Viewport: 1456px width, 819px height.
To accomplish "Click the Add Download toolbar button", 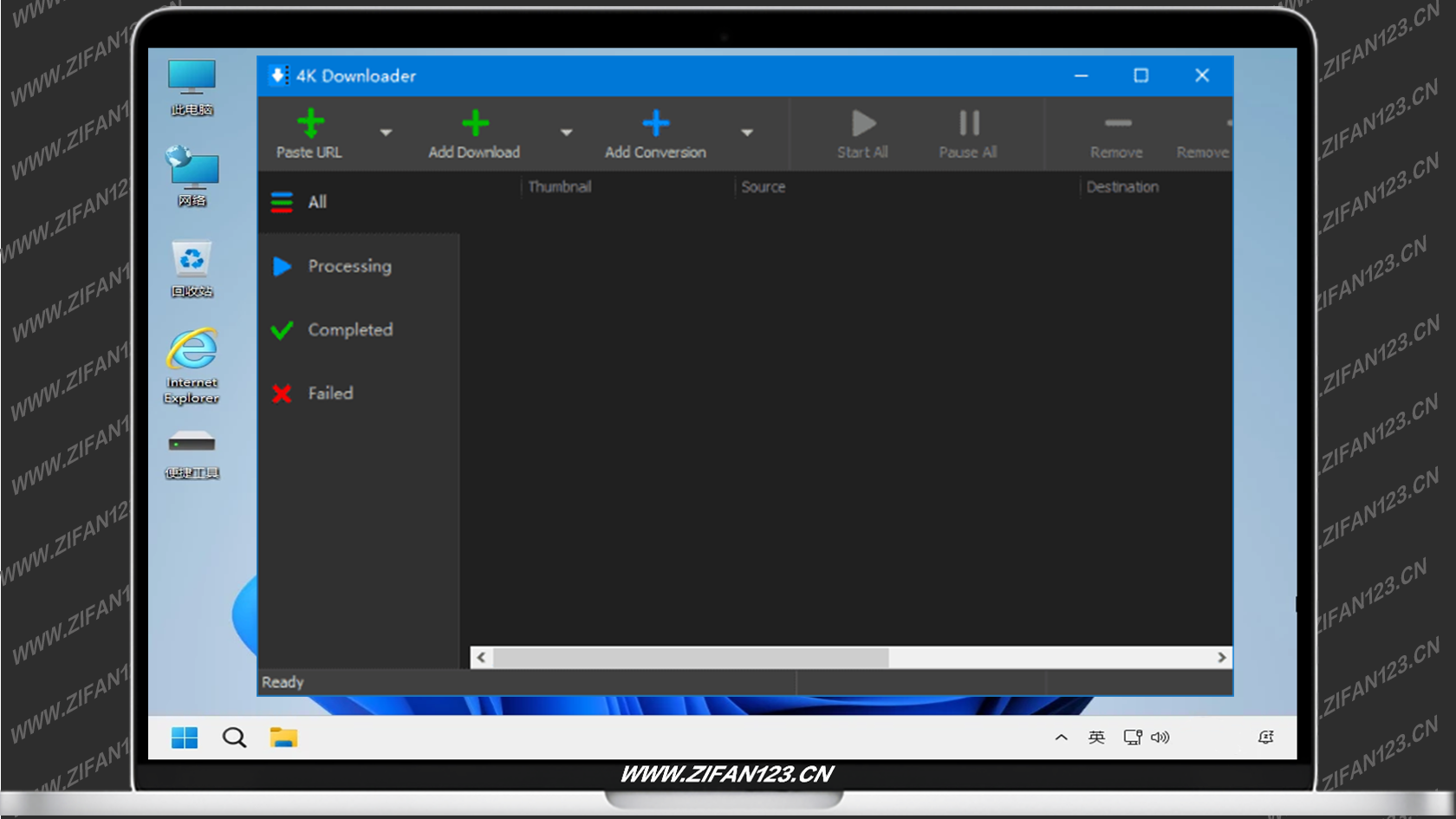I will click(x=474, y=133).
